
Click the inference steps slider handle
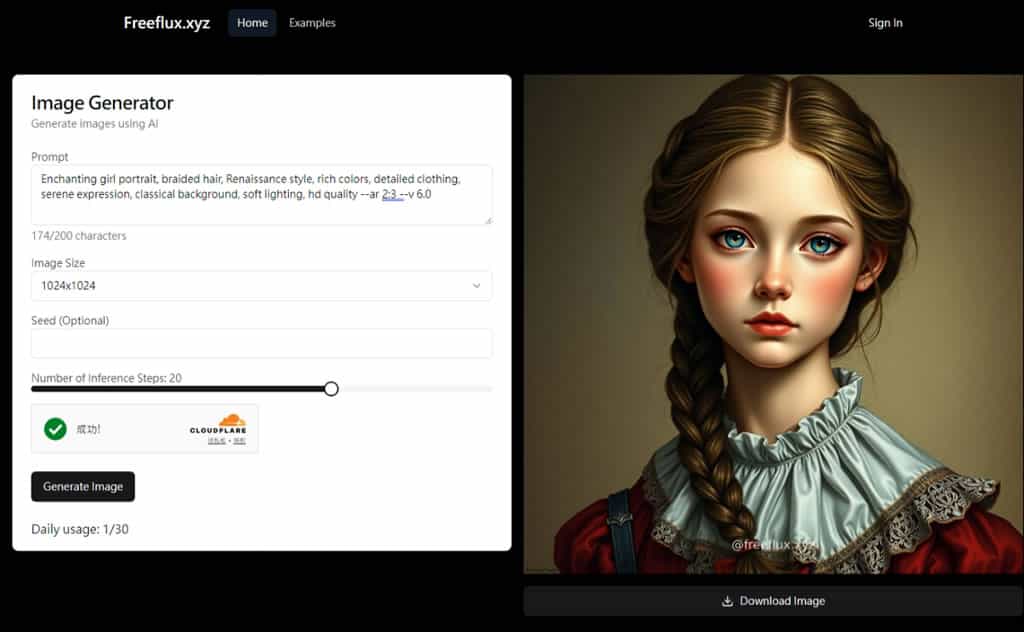[331, 389]
